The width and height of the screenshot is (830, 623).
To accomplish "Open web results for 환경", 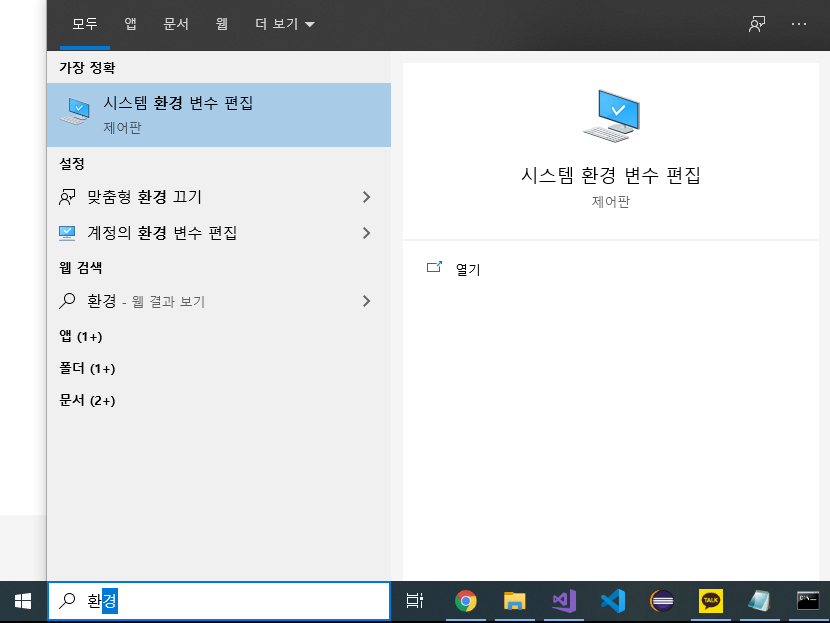I will (x=219, y=301).
